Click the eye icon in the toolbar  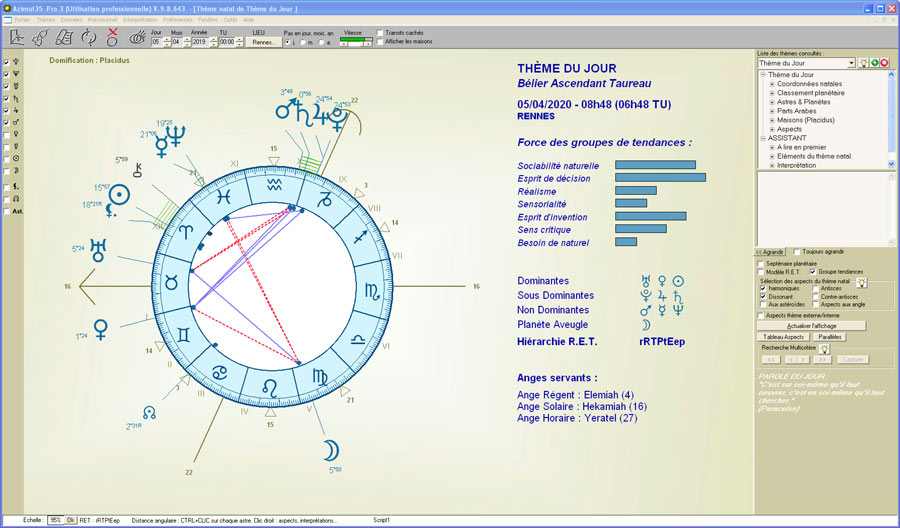click(137, 38)
